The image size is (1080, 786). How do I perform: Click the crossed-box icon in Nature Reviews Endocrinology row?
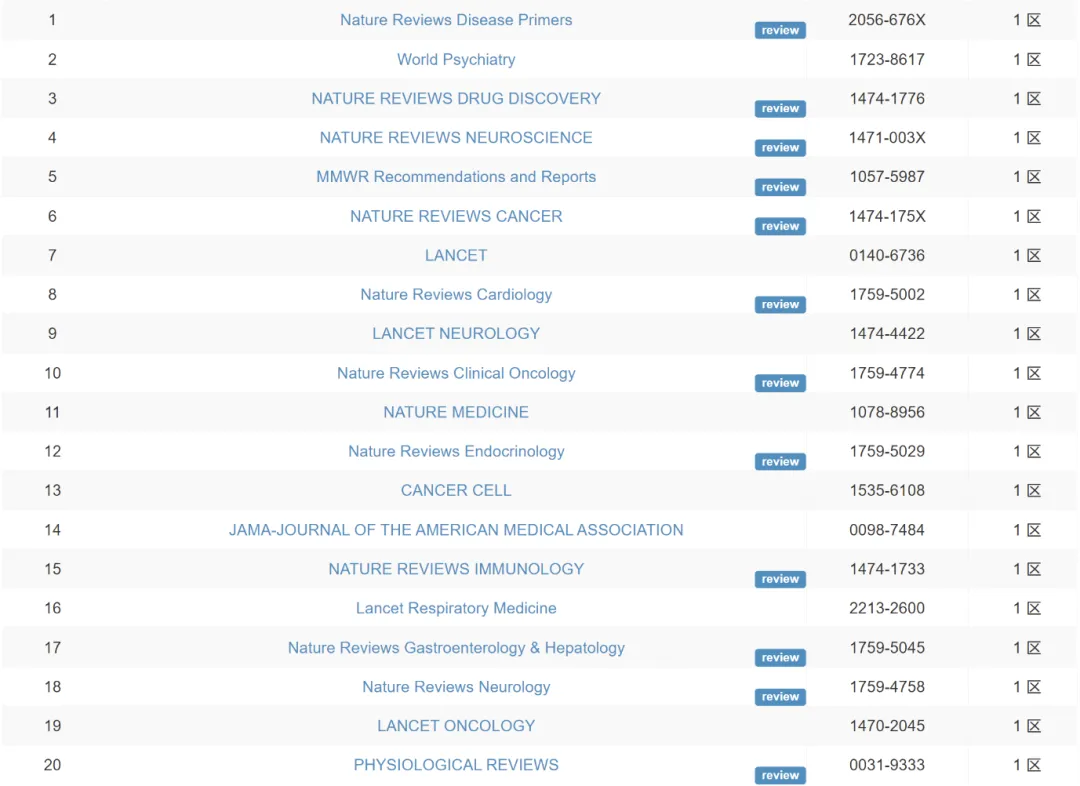tap(1034, 452)
